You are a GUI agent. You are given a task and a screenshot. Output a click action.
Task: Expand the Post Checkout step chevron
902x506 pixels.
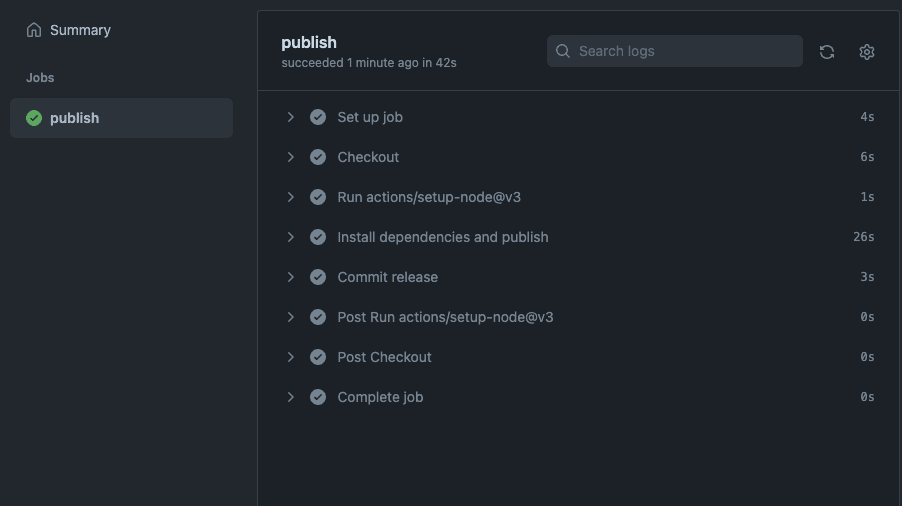point(291,357)
